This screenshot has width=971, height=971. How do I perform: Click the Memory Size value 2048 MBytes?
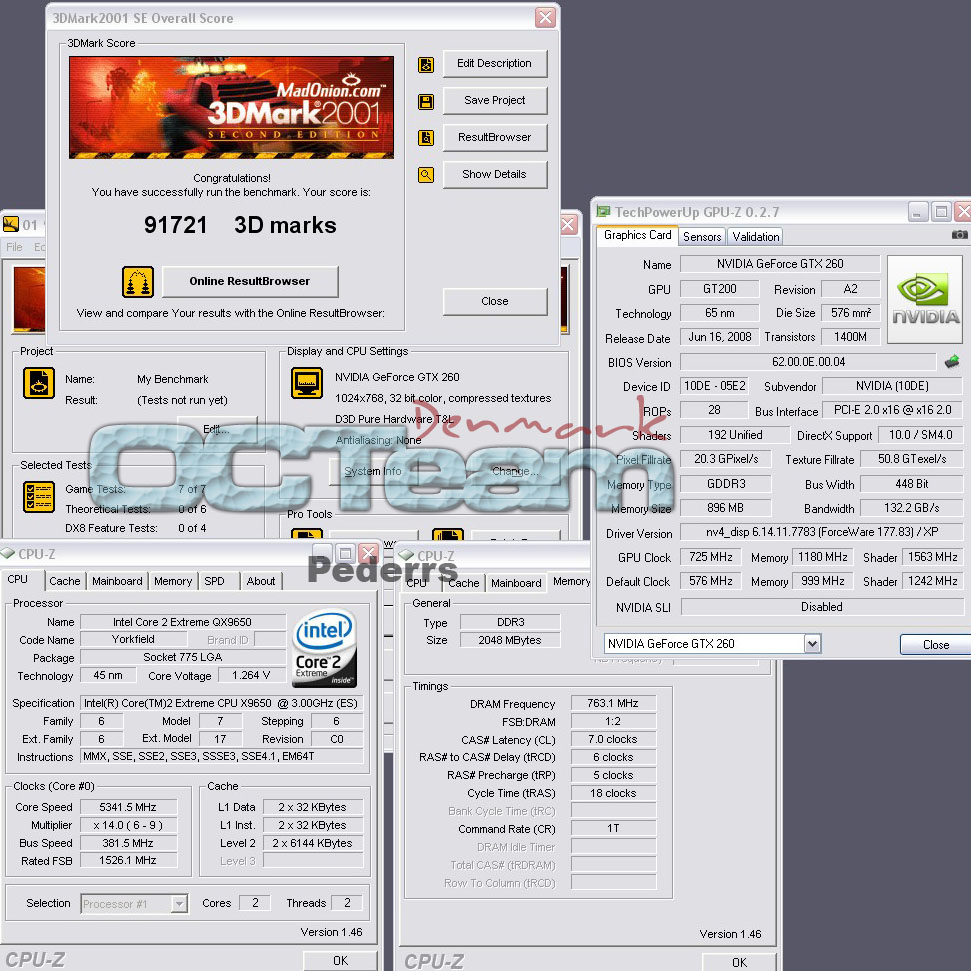click(510, 640)
